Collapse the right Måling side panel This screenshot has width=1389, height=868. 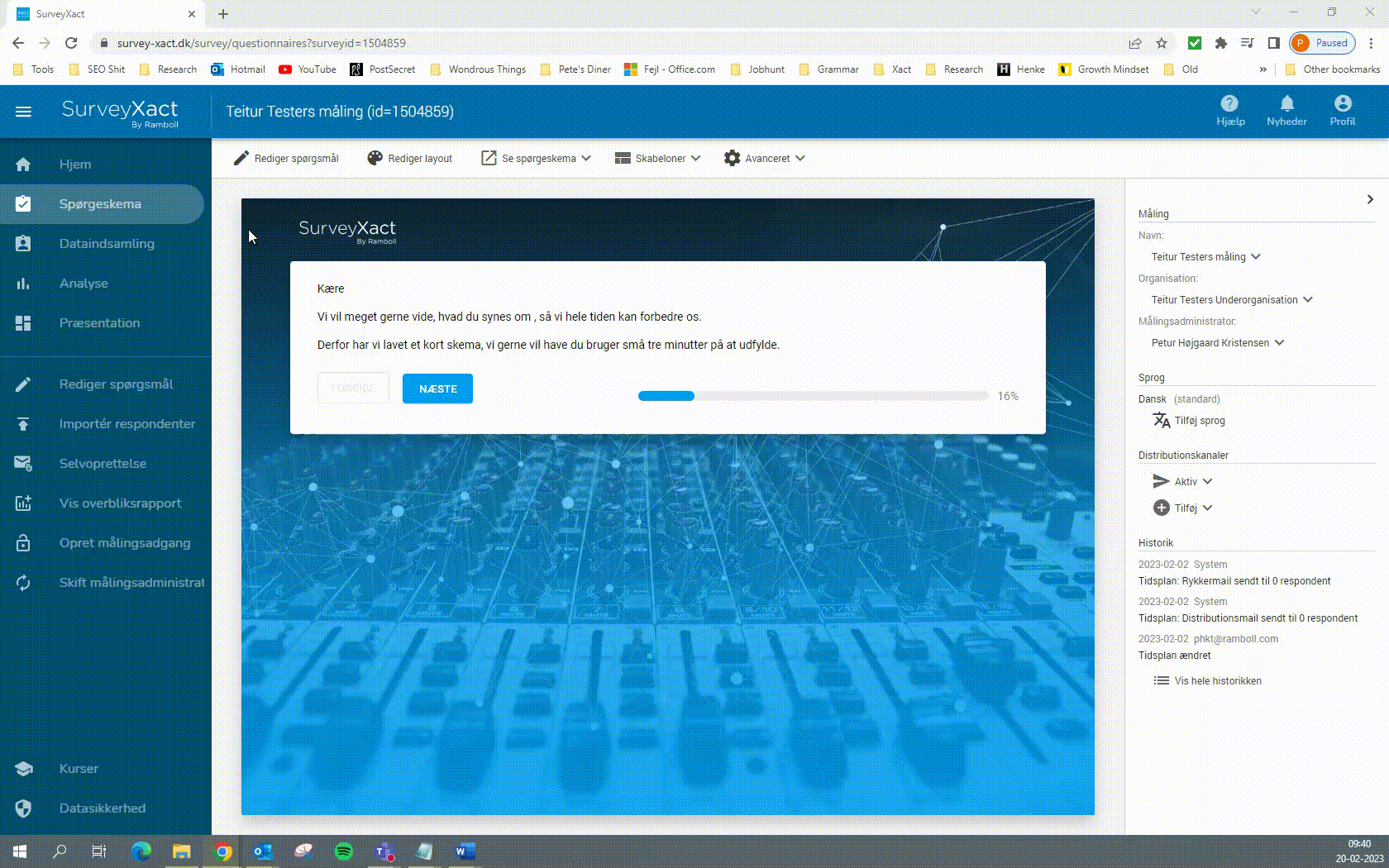pyautogui.click(x=1370, y=199)
